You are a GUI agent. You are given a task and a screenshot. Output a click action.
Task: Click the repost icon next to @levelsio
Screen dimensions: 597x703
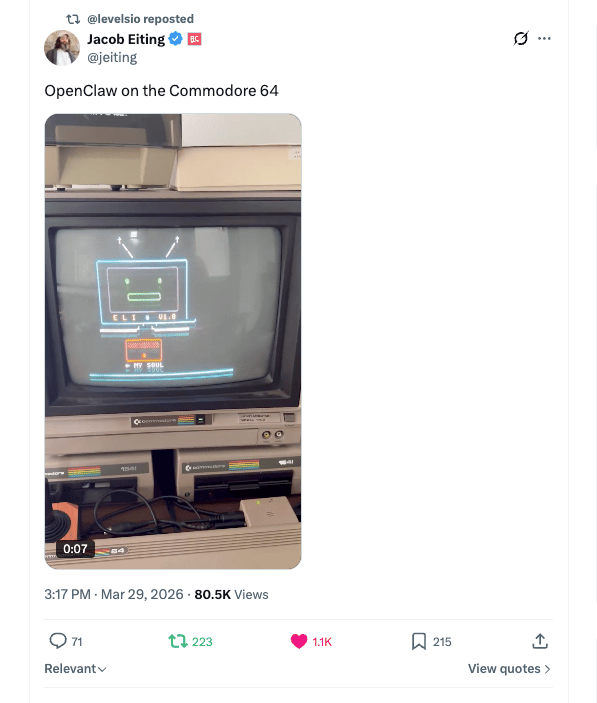(x=73, y=19)
